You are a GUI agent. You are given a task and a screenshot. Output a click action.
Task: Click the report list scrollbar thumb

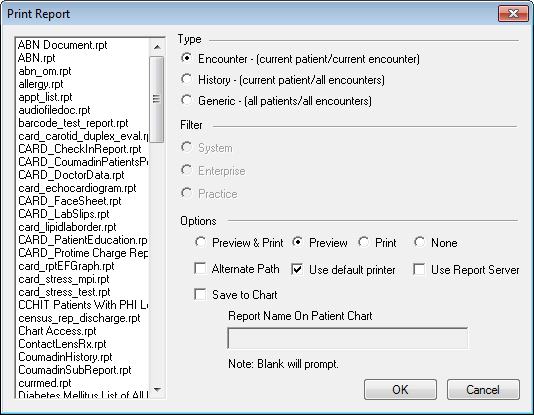point(157,99)
